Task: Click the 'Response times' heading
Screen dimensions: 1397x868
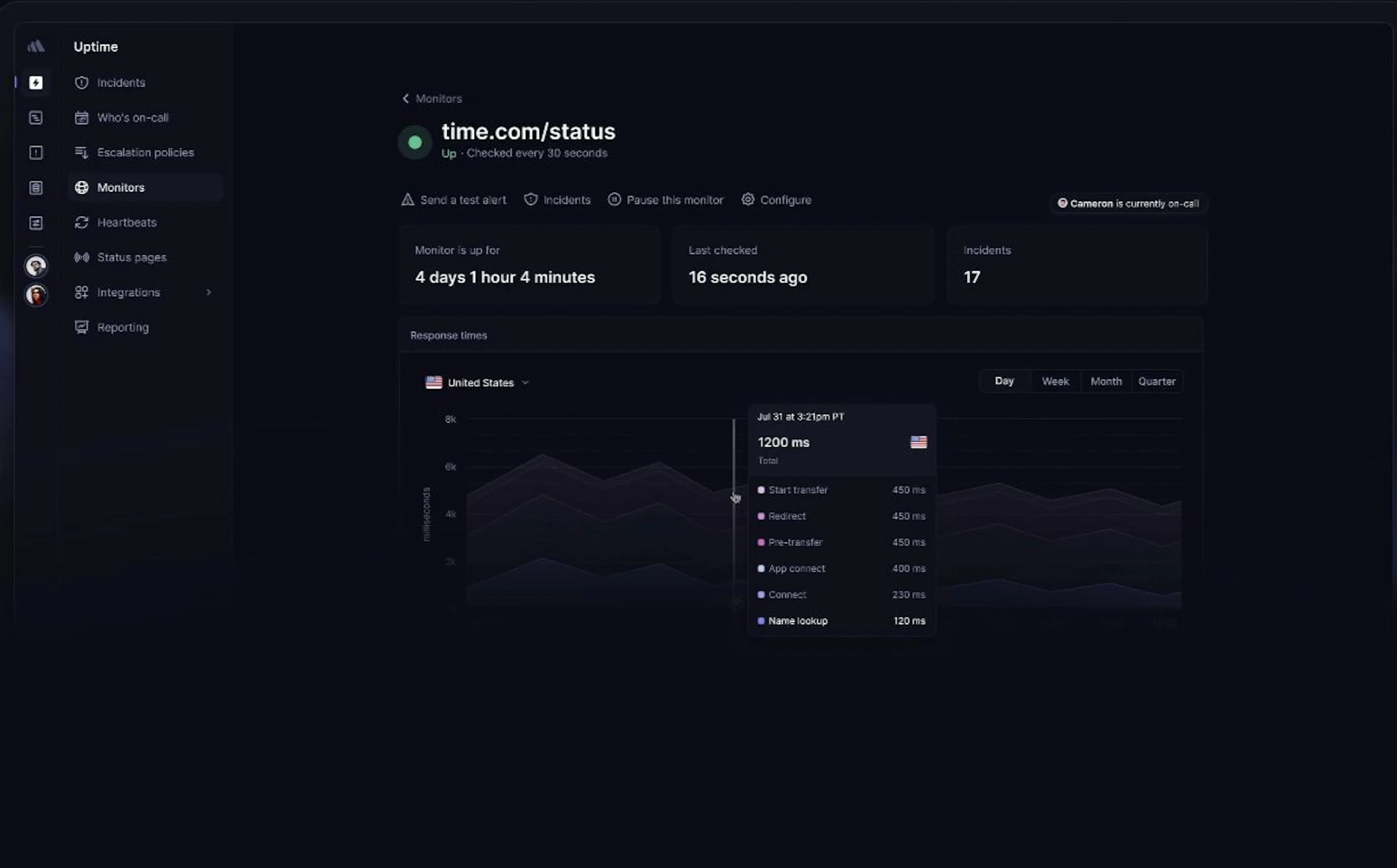Action: click(449, 336)
